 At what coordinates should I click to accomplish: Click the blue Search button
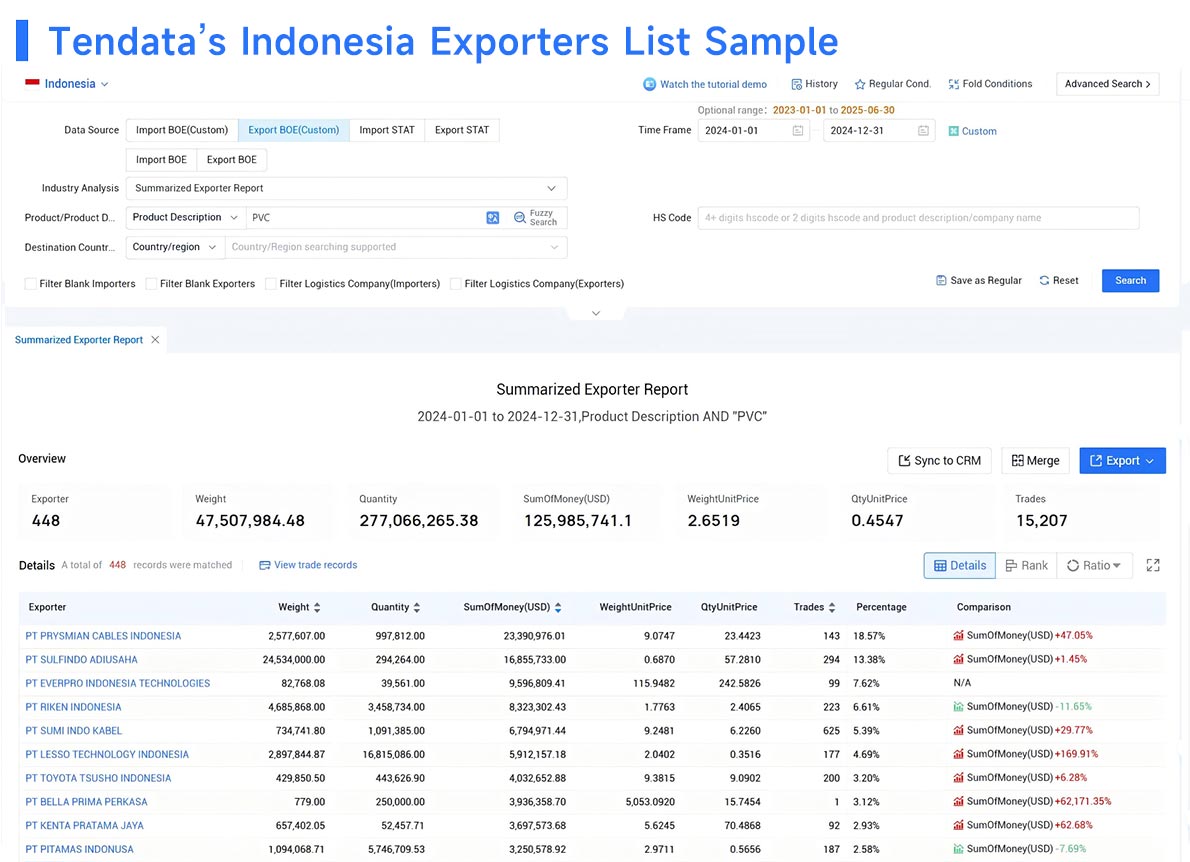tap(1130, 281)
